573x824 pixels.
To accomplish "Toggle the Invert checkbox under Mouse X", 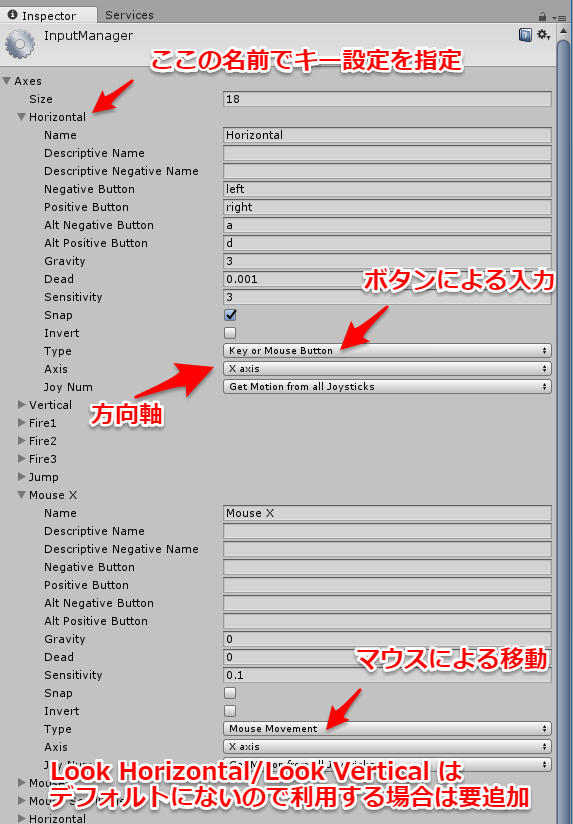I will click(x=230, y=710).
